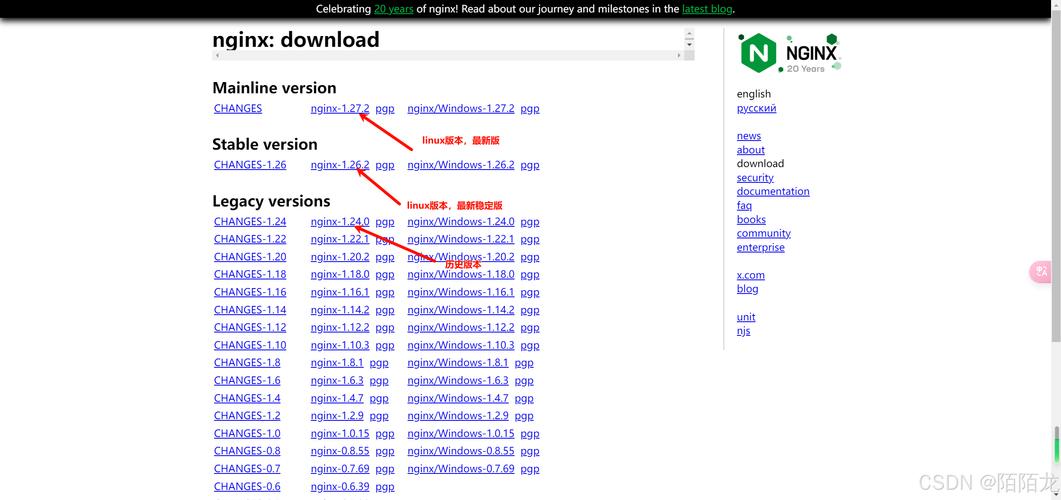Open CHANGES-1.14 link
Screen dimensions: 1061x500
point(250,309)
